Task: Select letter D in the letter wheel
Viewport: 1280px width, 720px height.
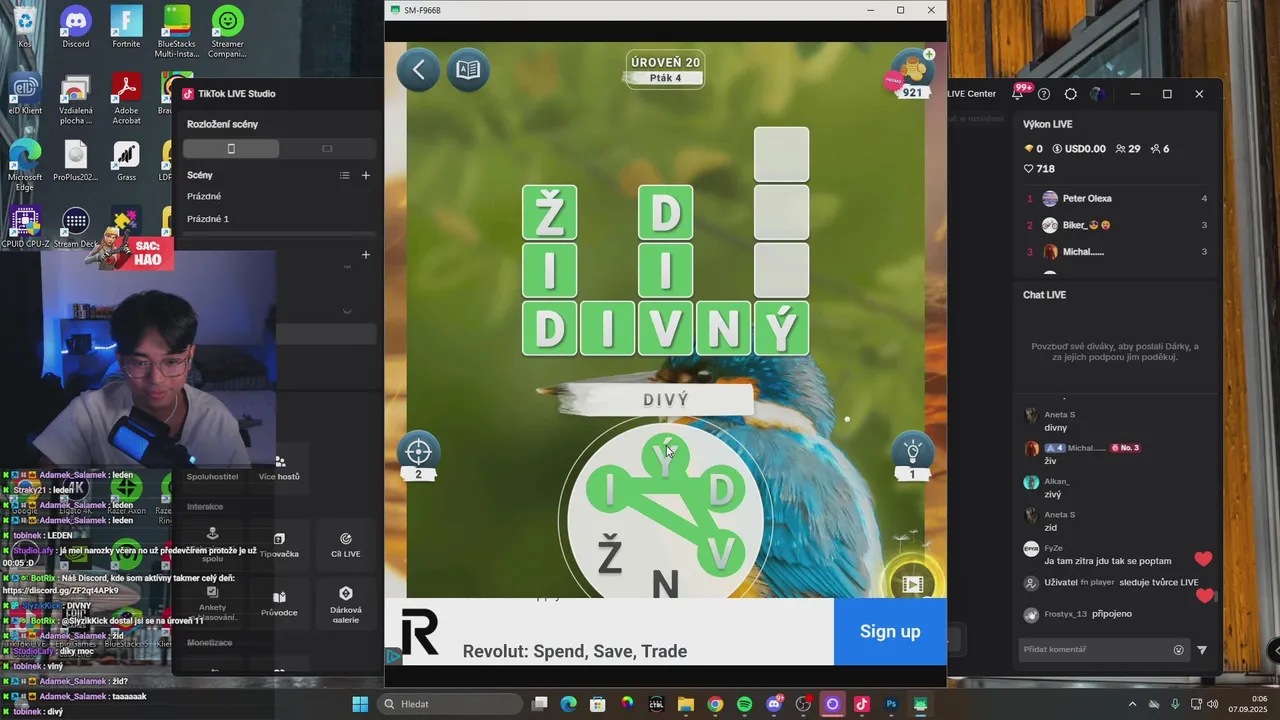Action: (720, 490)
